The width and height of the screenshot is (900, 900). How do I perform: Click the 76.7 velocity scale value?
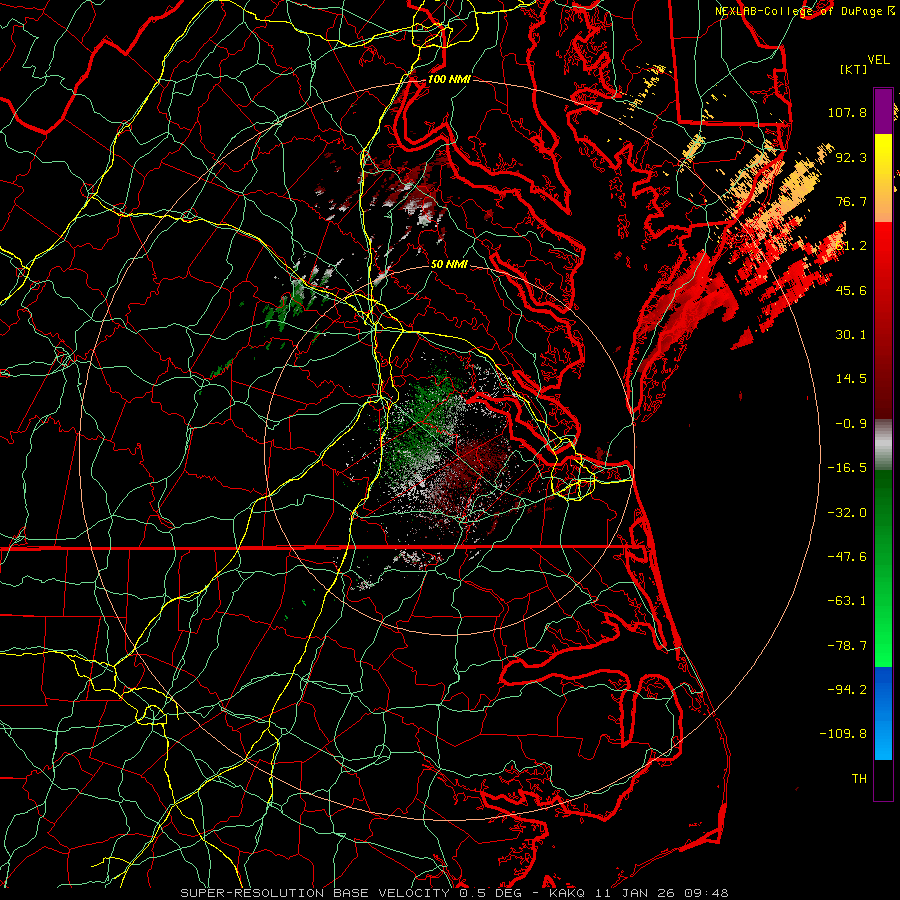point(851,201)
